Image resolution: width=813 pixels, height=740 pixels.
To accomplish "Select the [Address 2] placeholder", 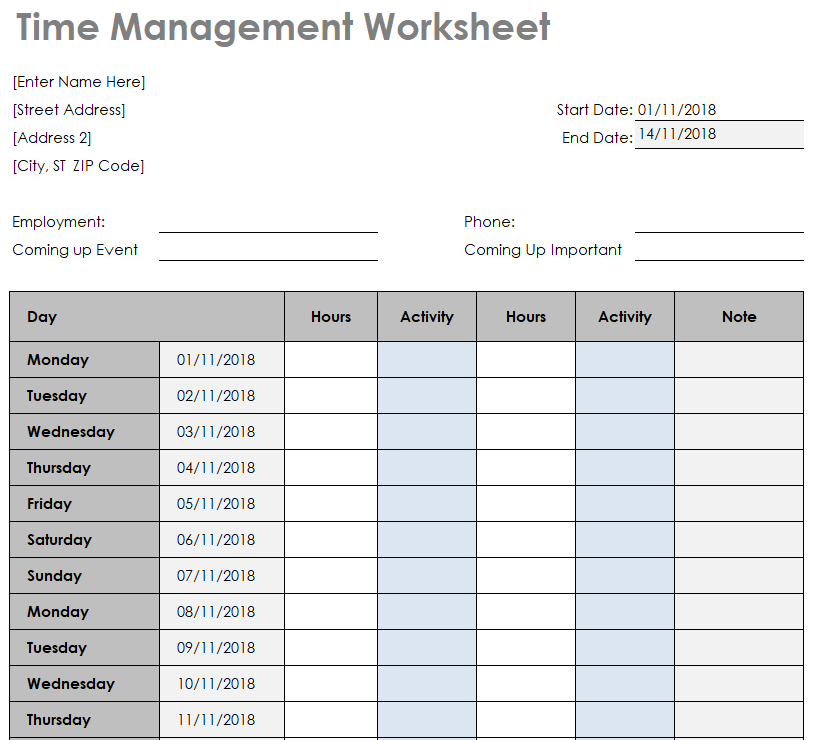I will tap(52, 138).
